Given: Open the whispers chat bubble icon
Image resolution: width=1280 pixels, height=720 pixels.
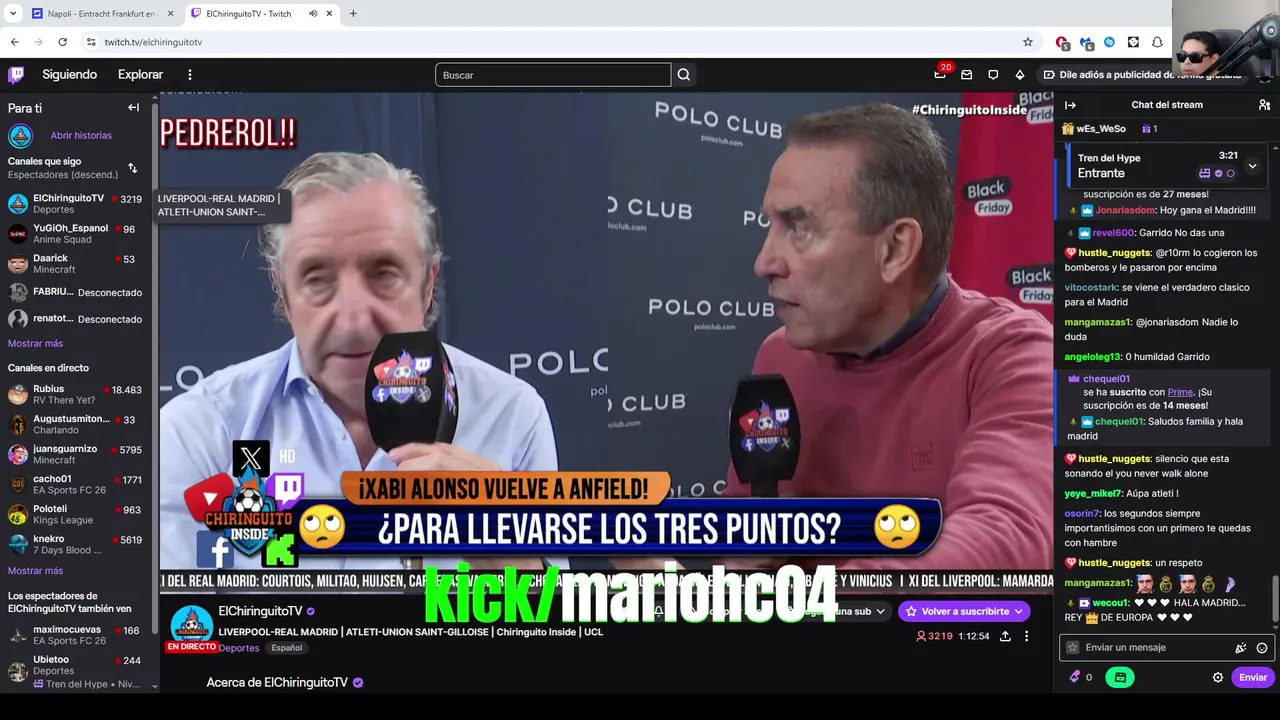Looking at the screenshot, I should pyautogui.click(x=993, y=74).
